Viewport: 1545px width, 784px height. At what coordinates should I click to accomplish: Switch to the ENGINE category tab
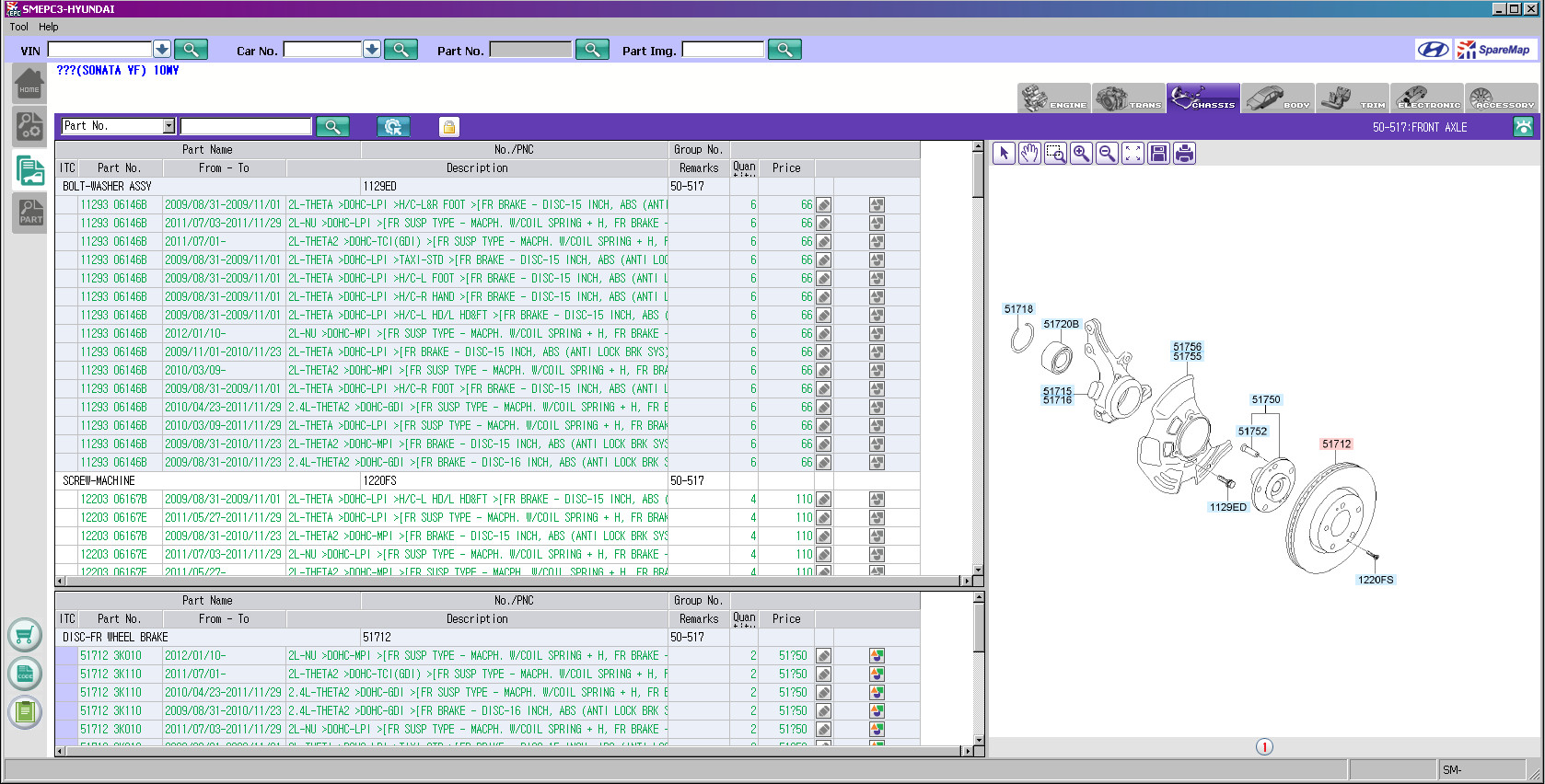[x=1054, y=98]
